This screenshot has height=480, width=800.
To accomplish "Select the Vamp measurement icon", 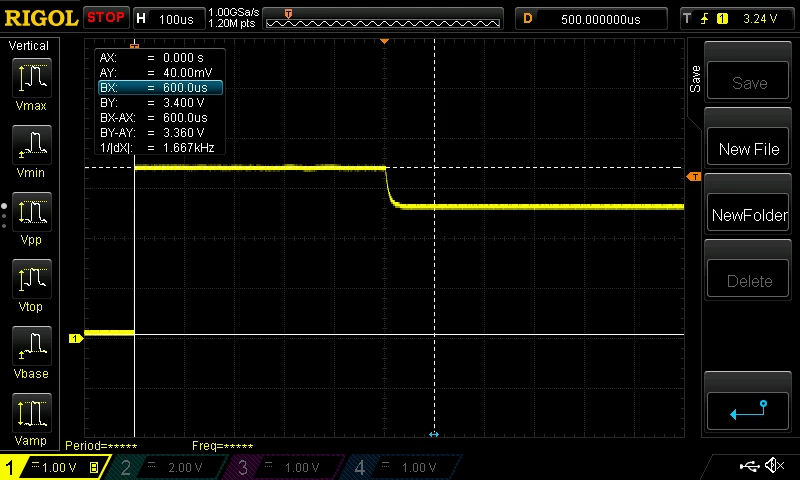I will tap(32, 413).
